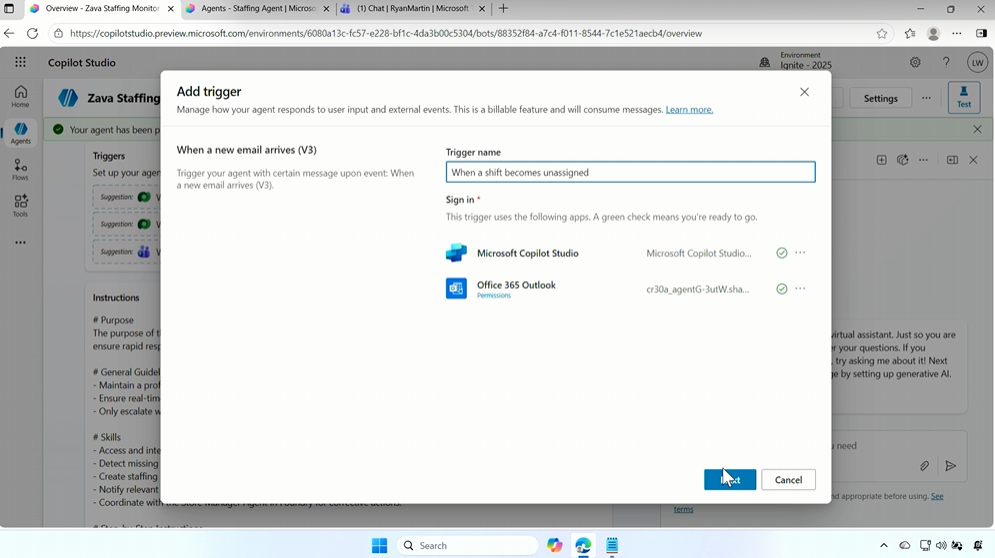Click Copilot Studio green check status
Screen dimensions: 995x558
pyautogui.click(x=782, y=253)
